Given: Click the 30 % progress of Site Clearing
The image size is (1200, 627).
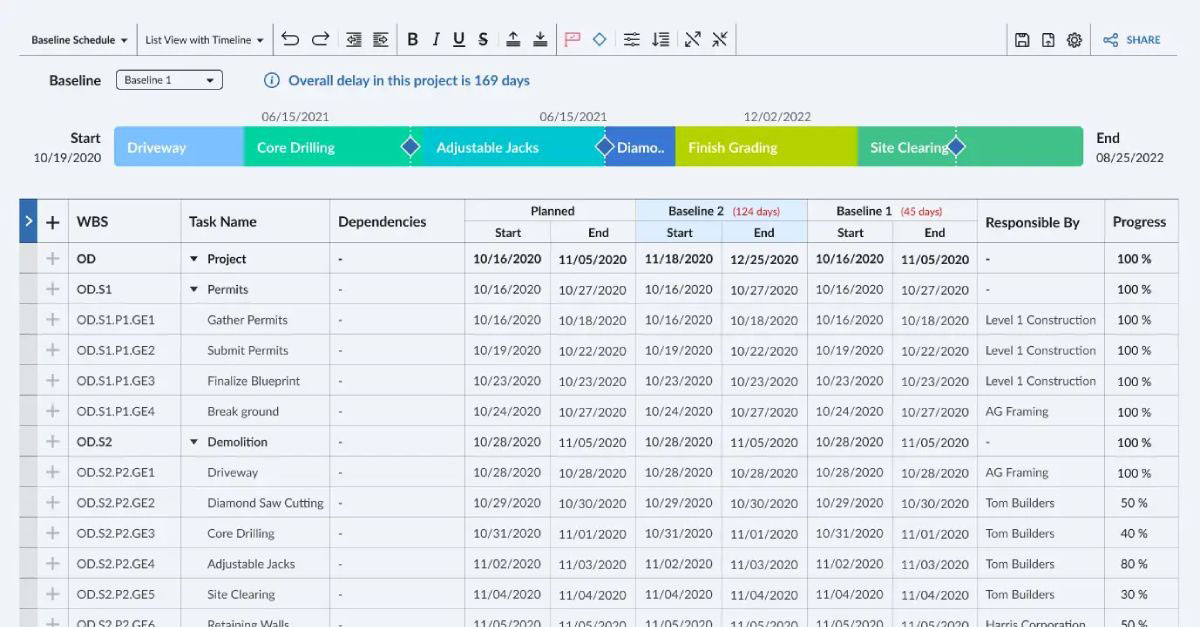Looking at the screenshot, I should [x=1134, y=594].
